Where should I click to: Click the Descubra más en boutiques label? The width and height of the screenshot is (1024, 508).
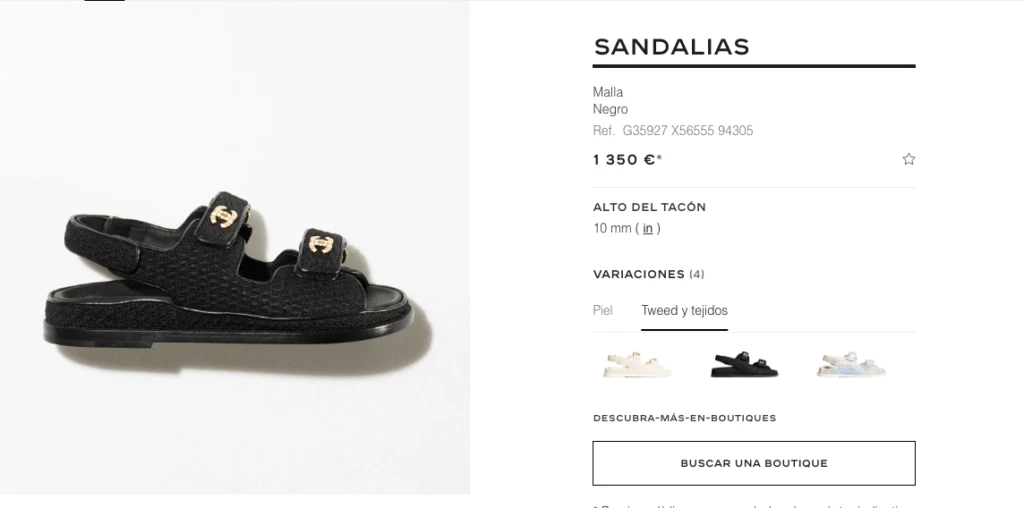pos(684,418)
